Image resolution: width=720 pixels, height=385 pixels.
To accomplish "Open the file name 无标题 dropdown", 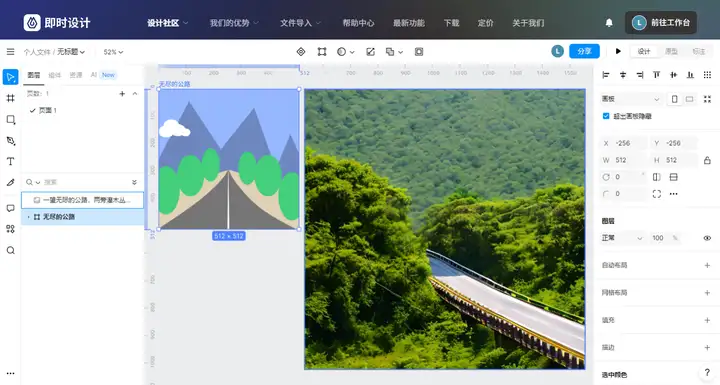I will click(x=71, y=52).
